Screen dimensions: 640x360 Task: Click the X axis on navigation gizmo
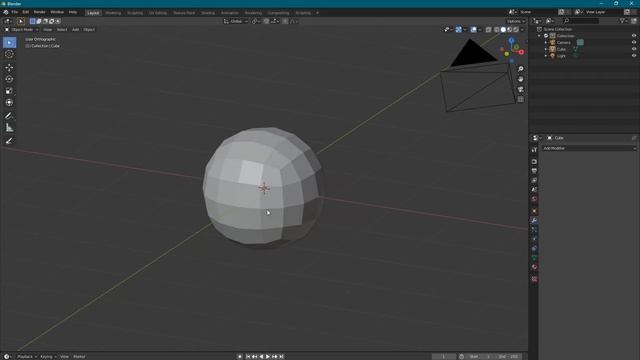[521, 52]
